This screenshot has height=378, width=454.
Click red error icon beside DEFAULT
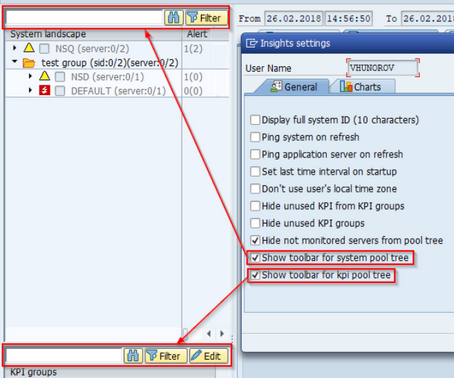45,90
